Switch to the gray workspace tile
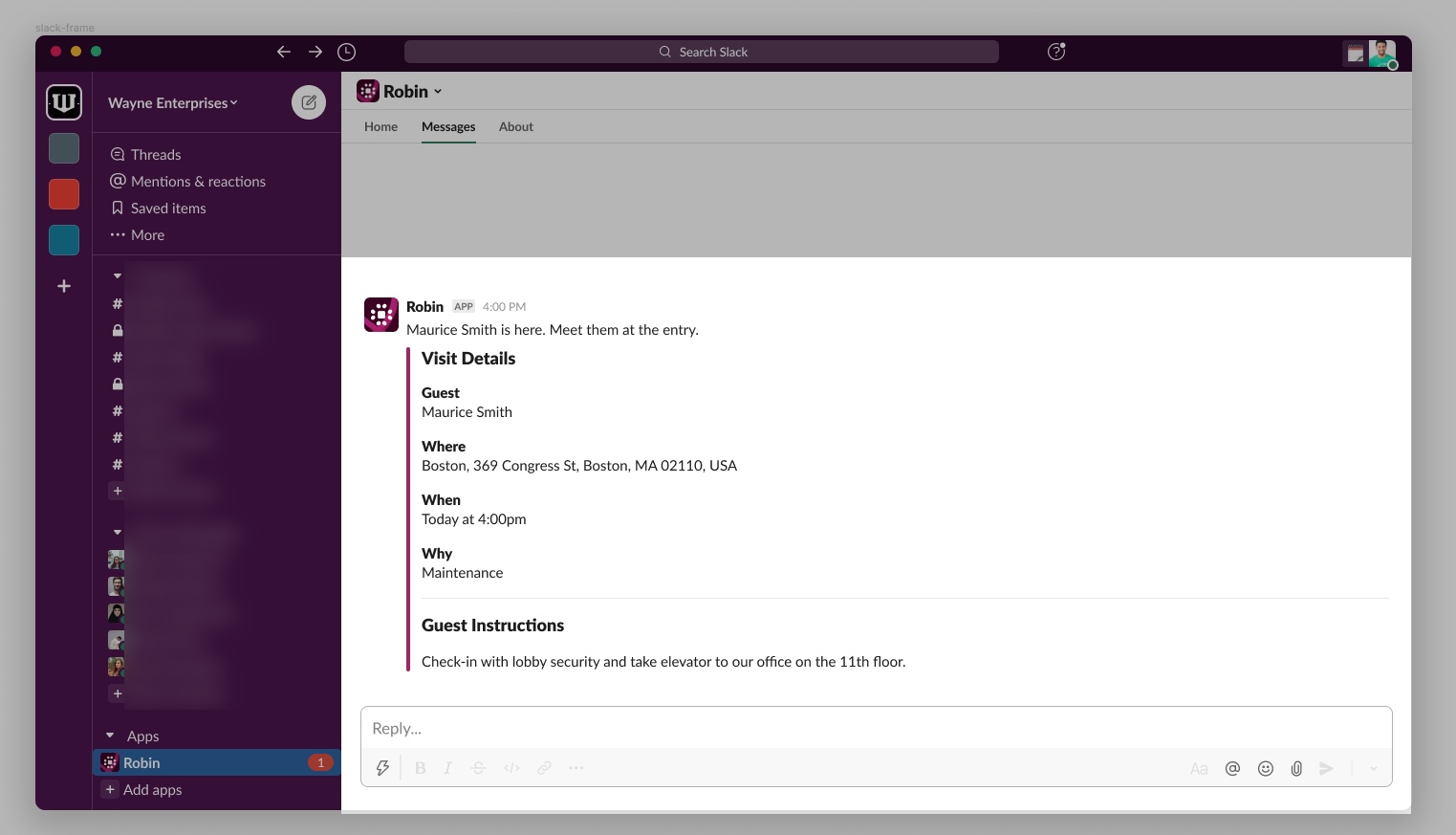The height and width of the screenshot is (835, 1456). [64, 148]
